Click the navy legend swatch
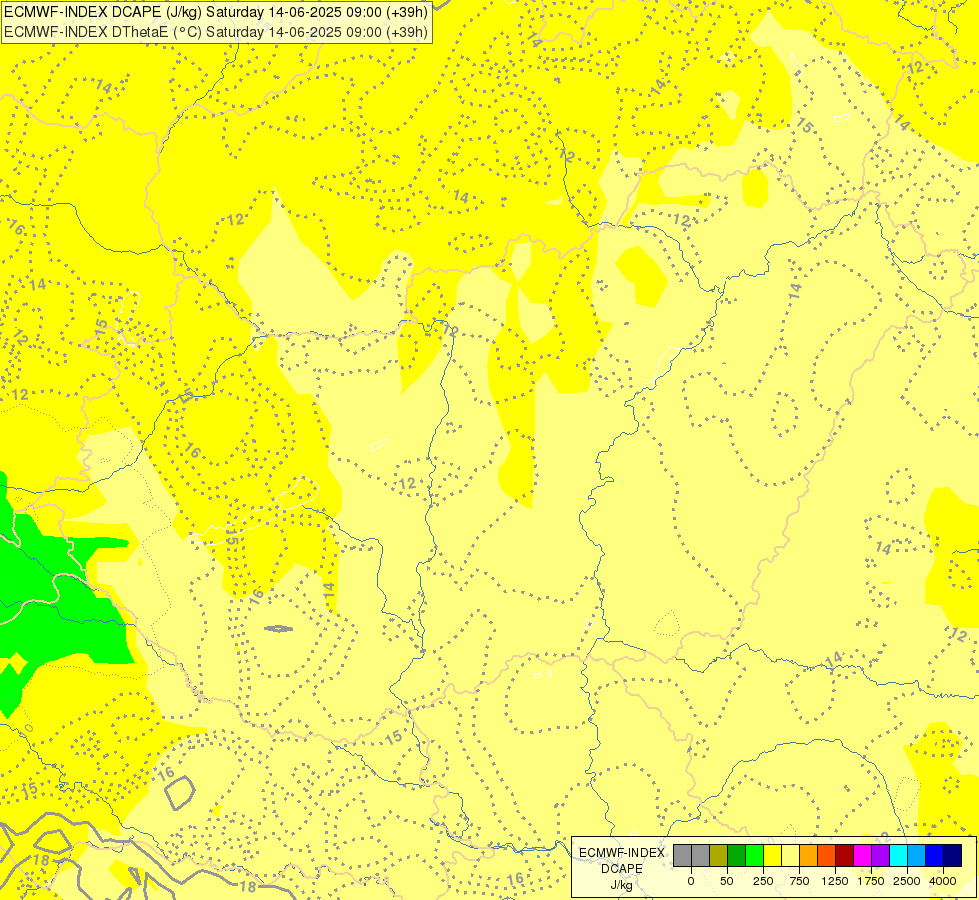Viewport: 979px width, 900px height. (x=953, y=855)
